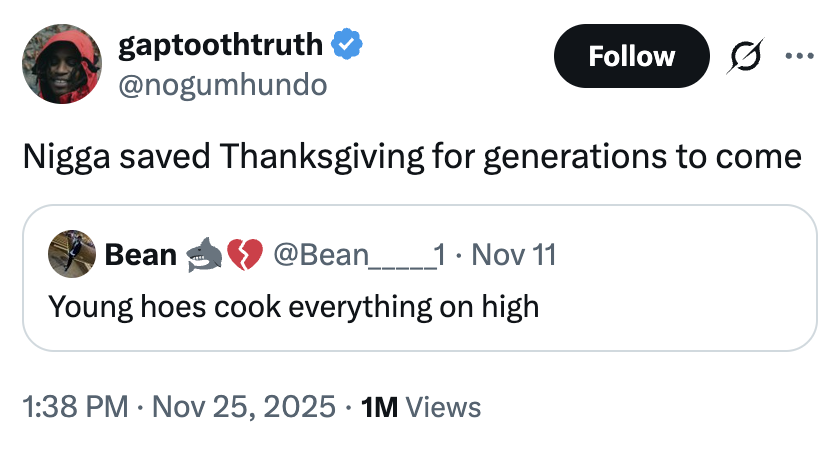Open gaptoothtruth's profile avatar
Image resolution: width=838 pixels, height=452 pixels.
[62, 64]
